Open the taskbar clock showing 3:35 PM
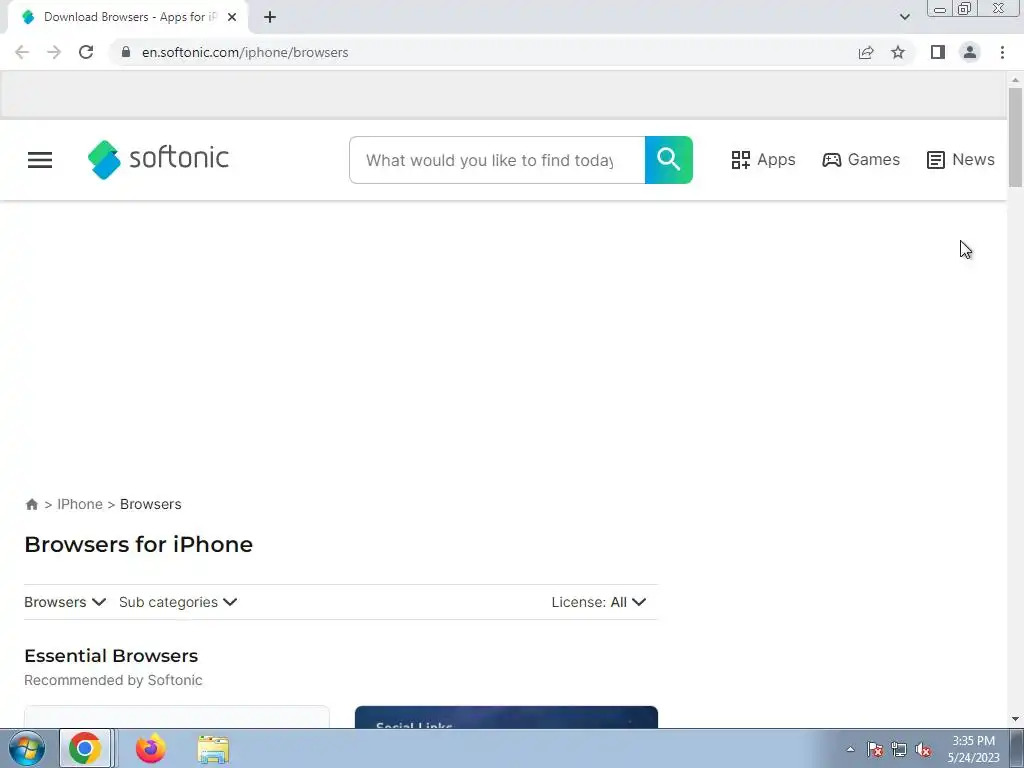The image size is (1024, 768). pyautogui.click(x=973, y=749)
